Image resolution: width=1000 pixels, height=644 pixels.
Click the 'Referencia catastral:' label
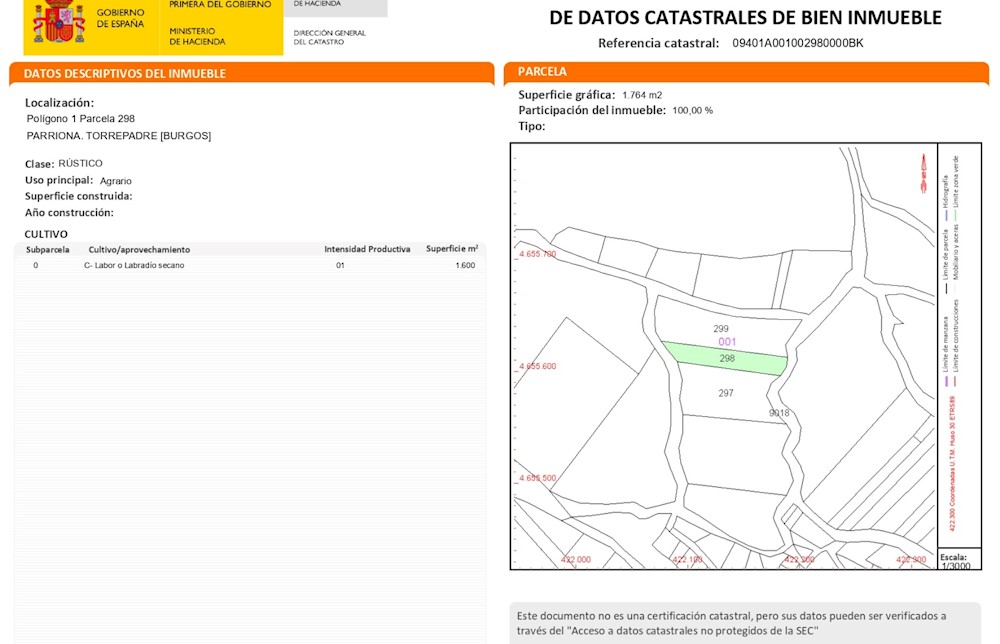pyautogui.click(x=658, y=43)
